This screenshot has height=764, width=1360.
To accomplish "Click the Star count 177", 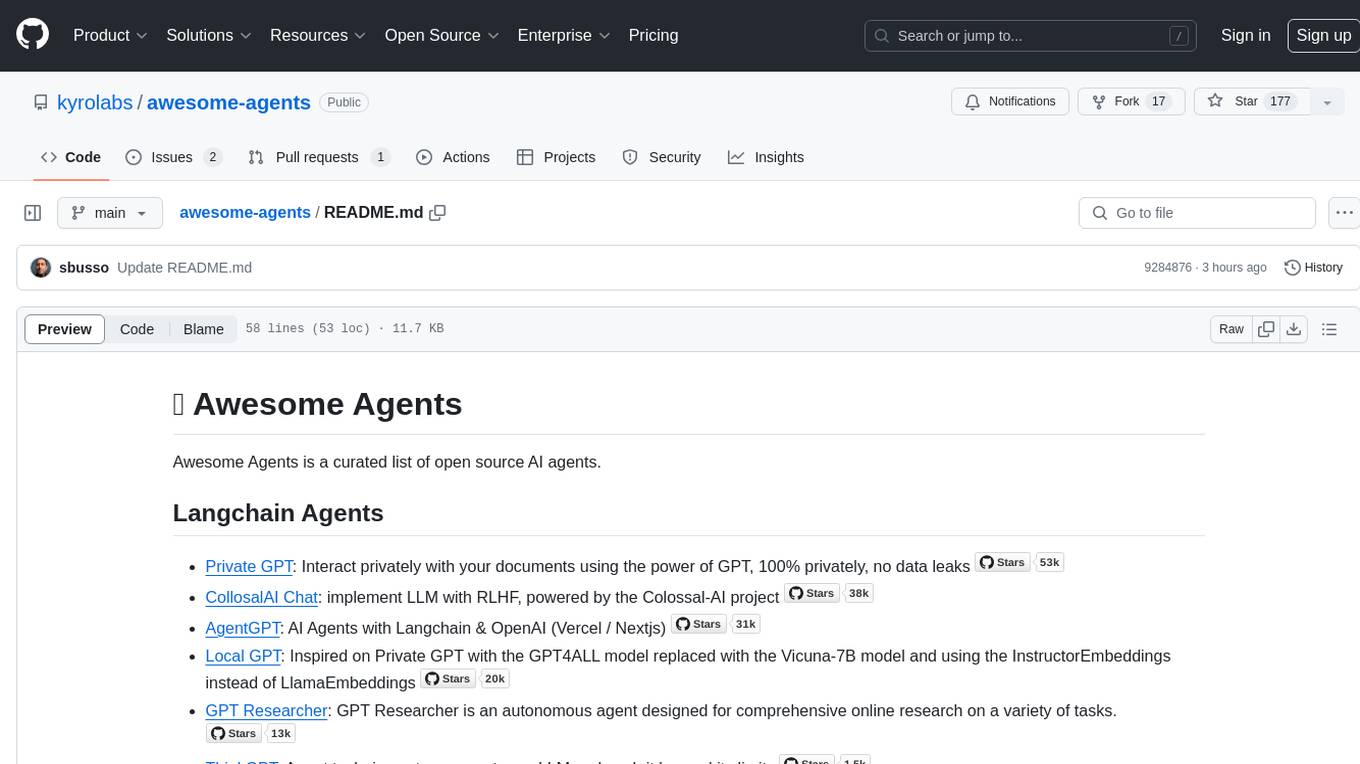I will [1281, 102].
